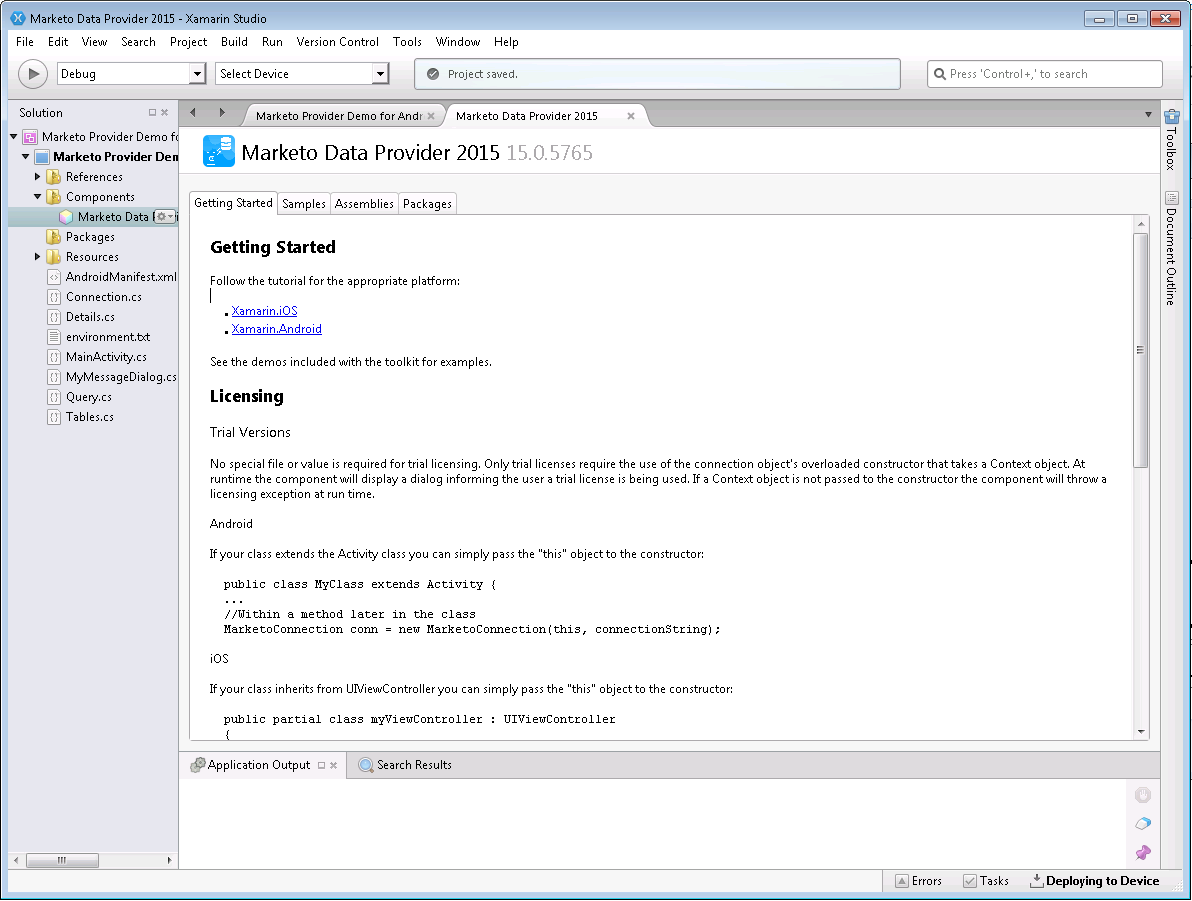Click the Run (play) button

tap(32, 73)
